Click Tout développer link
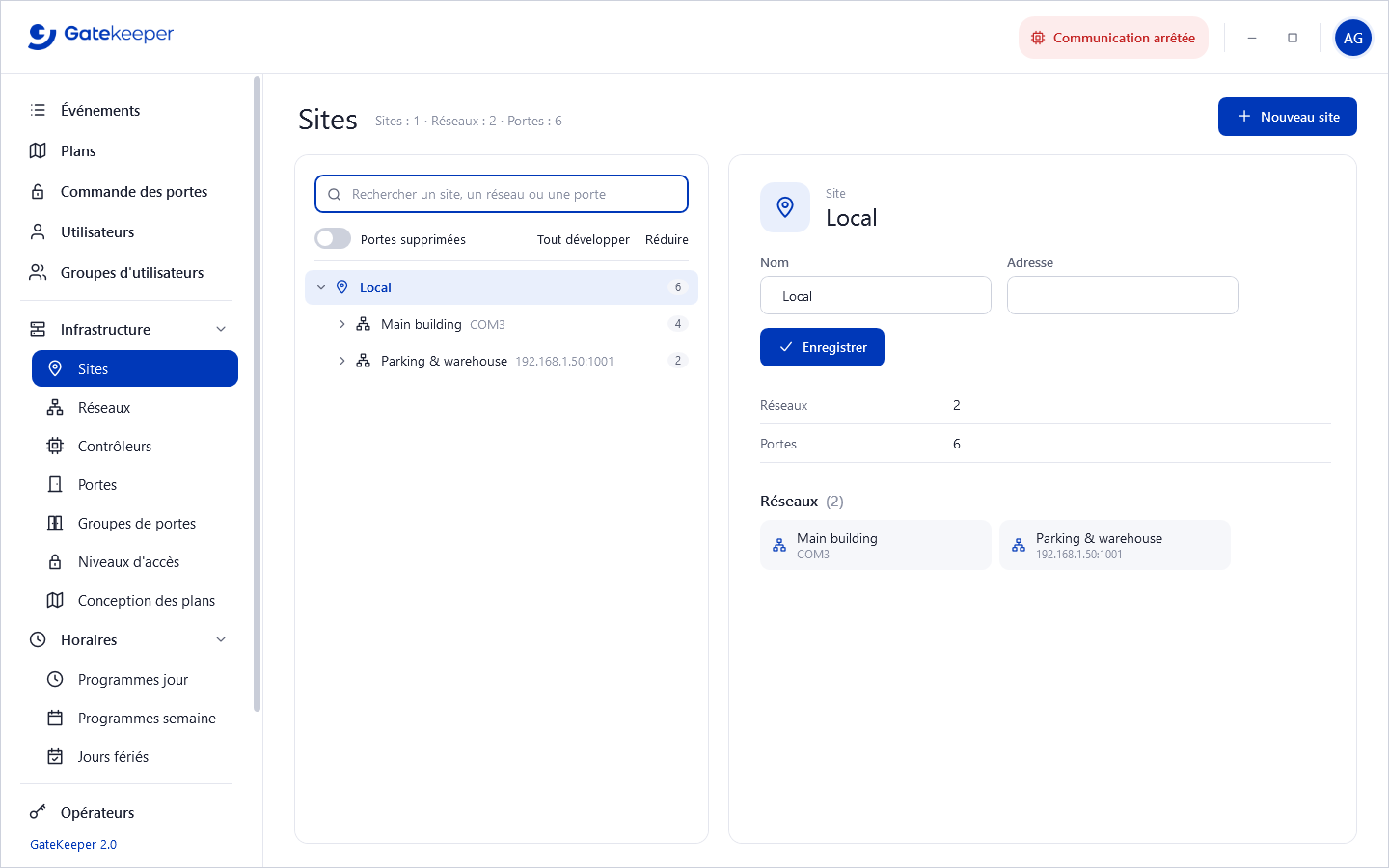 583,239
